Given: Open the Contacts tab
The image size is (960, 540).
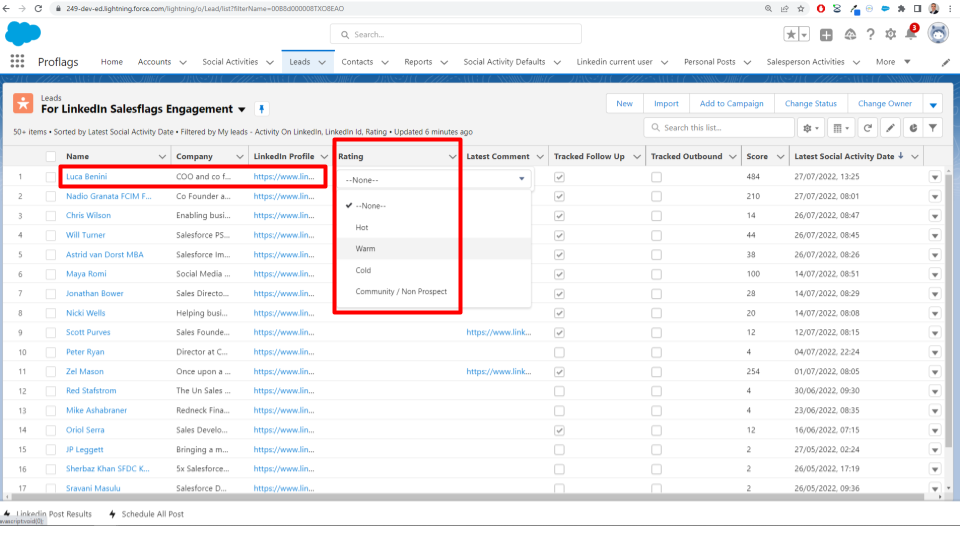Looking at the screenshot, I should coord(357,62).
